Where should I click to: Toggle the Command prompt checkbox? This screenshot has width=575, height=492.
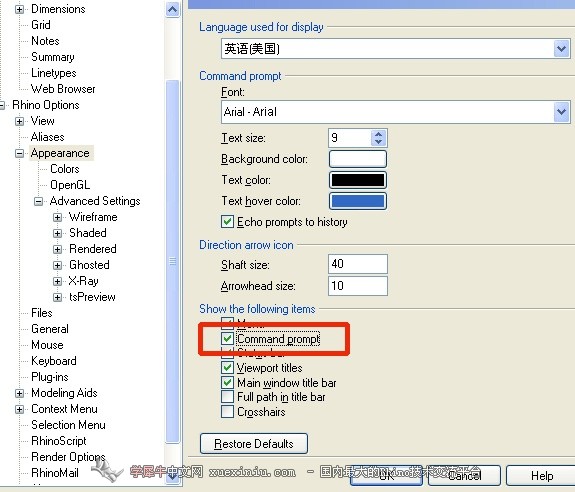tap(227, 338)
